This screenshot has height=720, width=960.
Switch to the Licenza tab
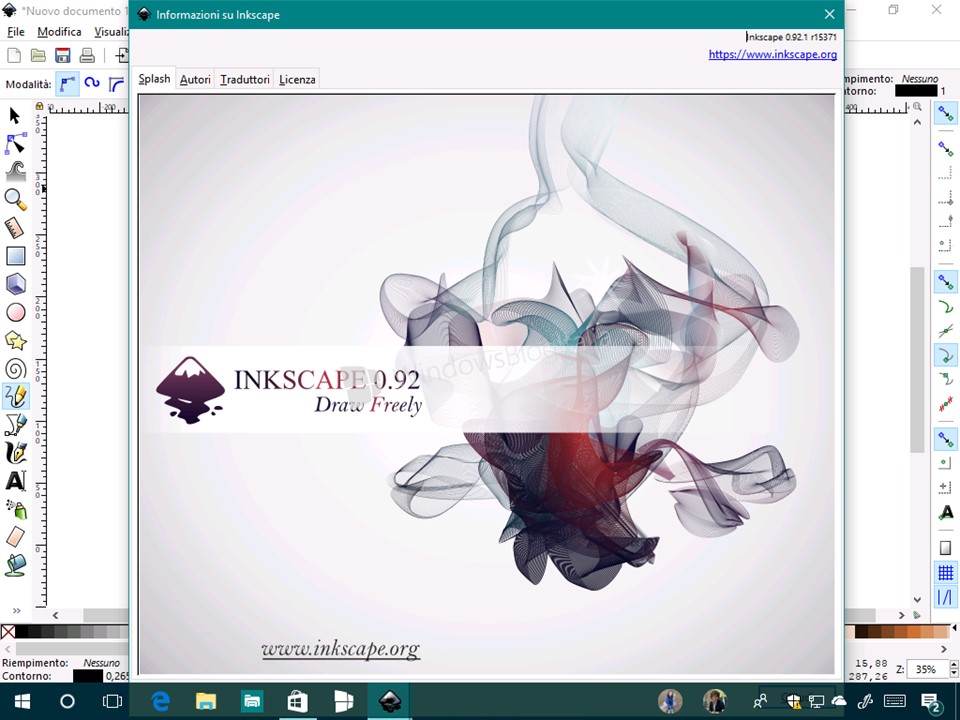(297, 80)
